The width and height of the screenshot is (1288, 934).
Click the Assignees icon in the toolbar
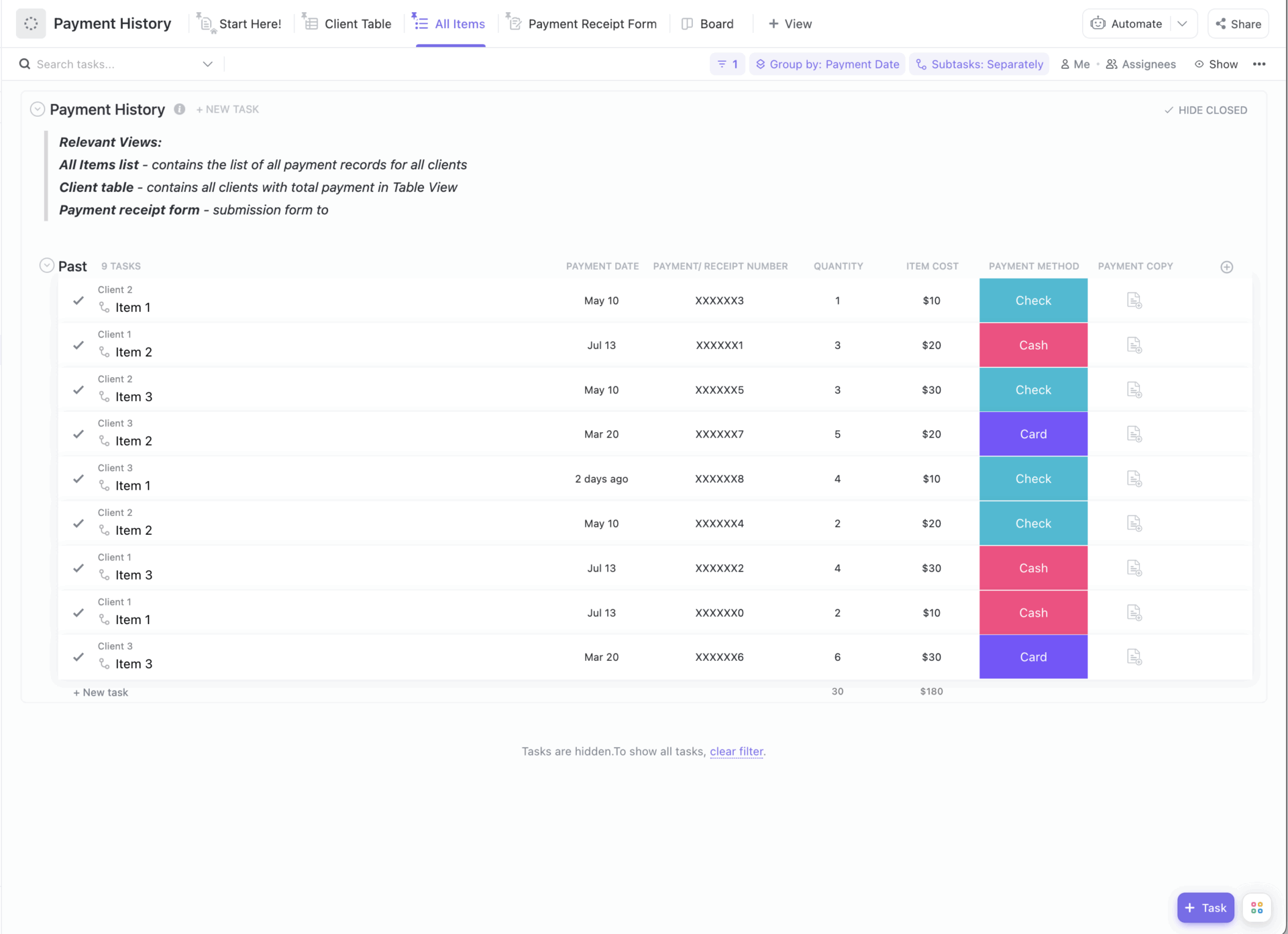pyautogui.click(x=1112, y=64)
